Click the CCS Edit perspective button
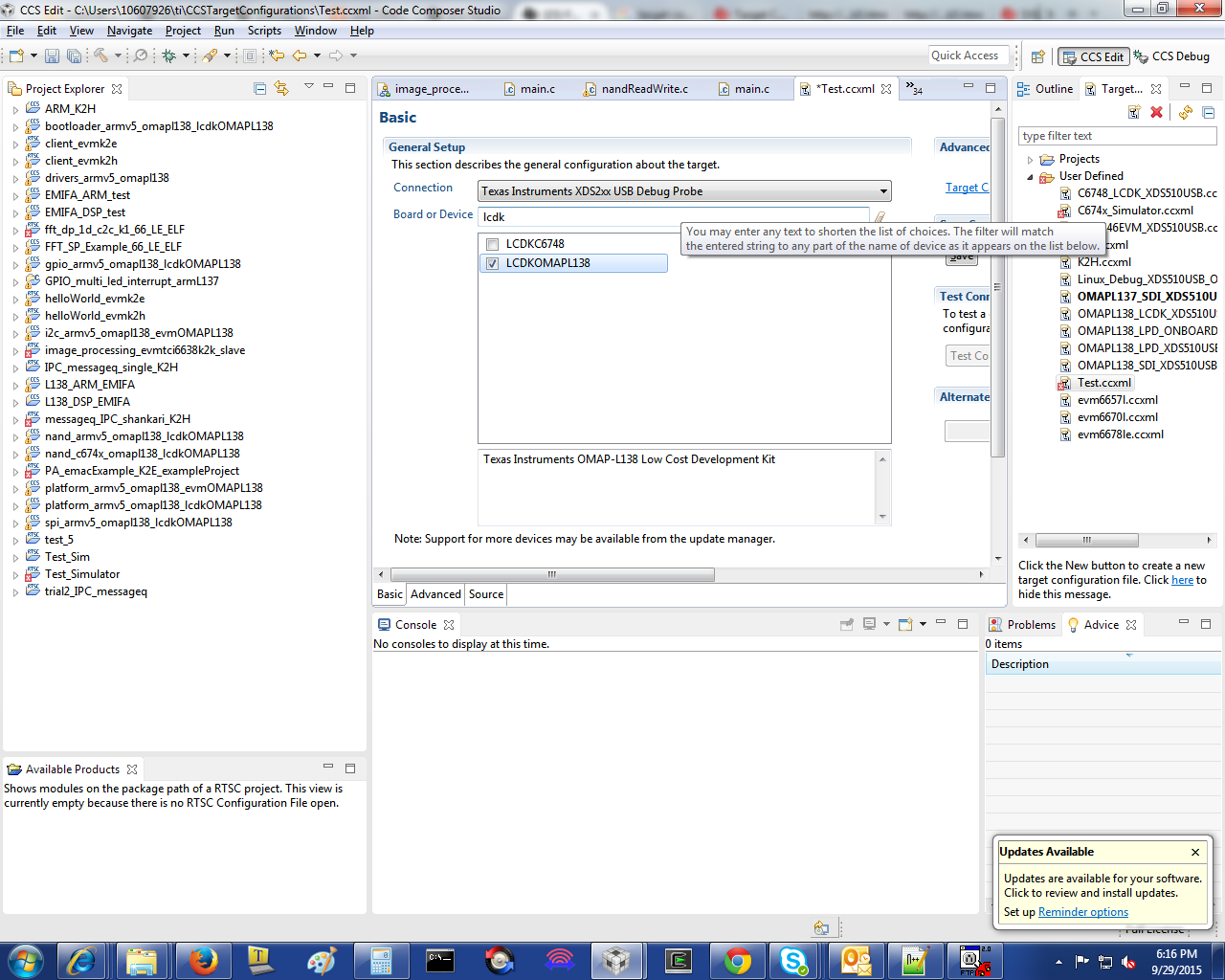The image size is (1225, 980). point(1093,57)
